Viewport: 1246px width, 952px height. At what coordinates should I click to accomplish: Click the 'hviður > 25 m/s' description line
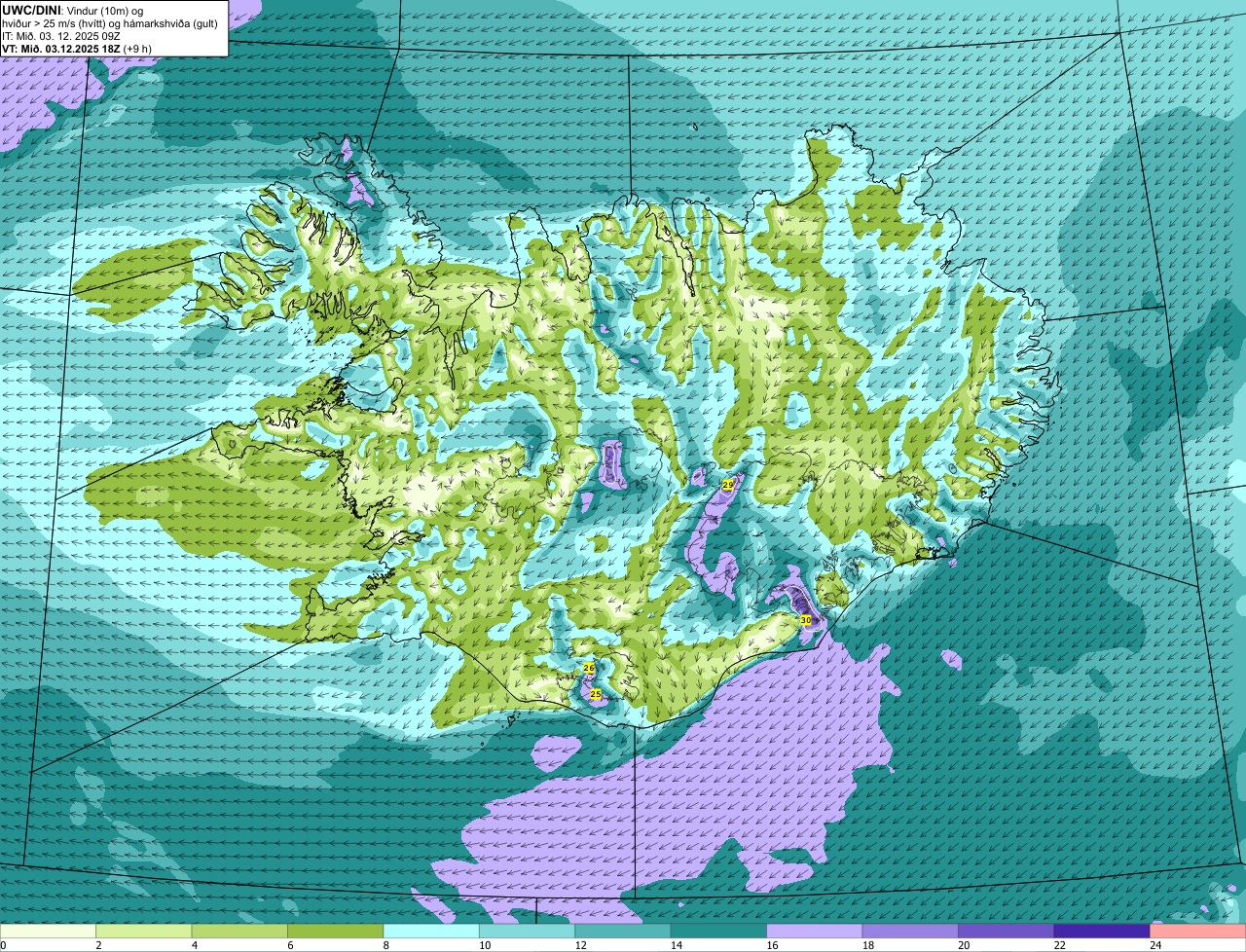click(x=109, y=22)
